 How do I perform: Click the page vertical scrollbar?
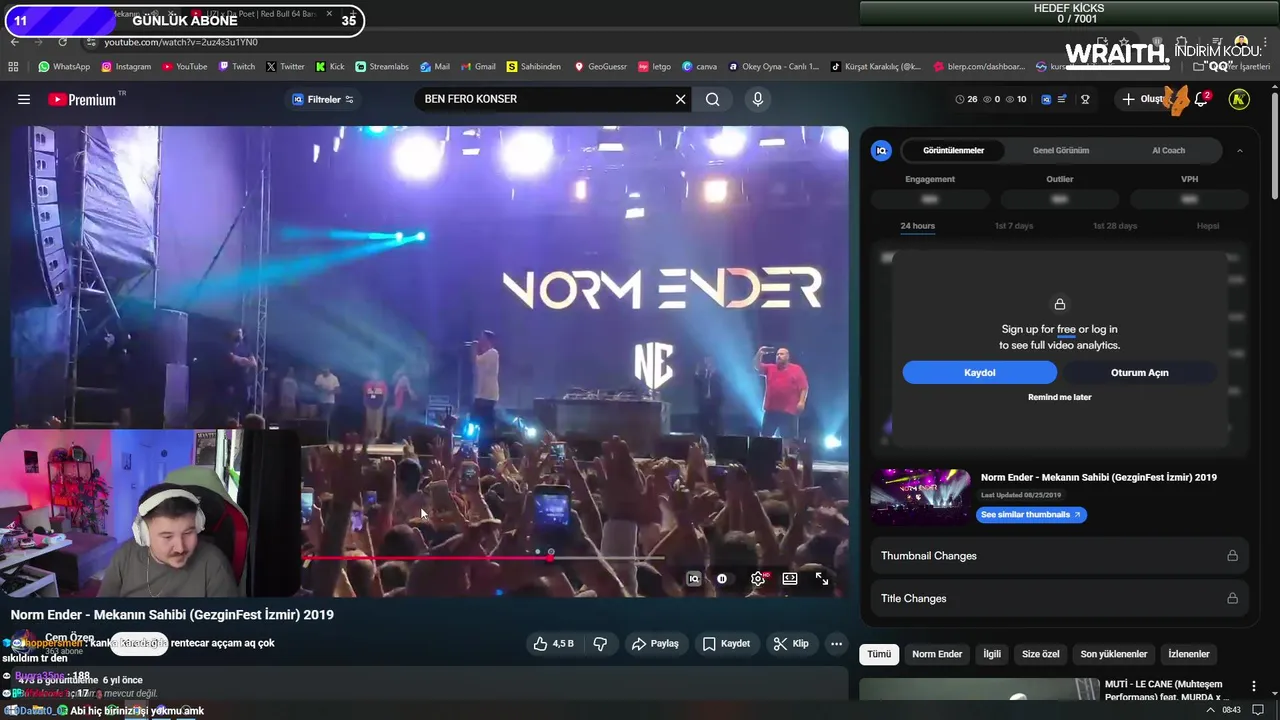pos(1274,145)
